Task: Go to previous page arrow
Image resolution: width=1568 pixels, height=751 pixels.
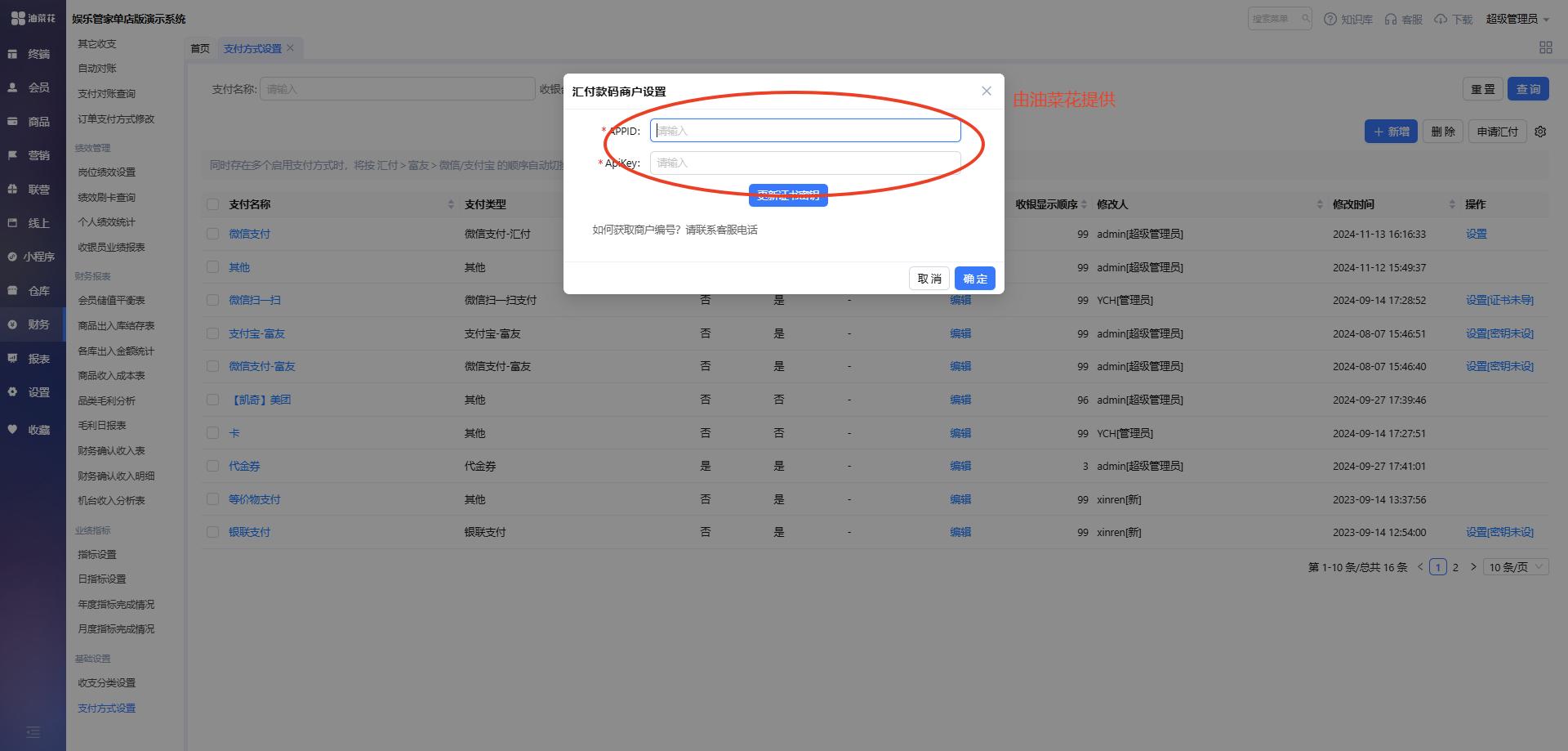Action: point(1420,566)
